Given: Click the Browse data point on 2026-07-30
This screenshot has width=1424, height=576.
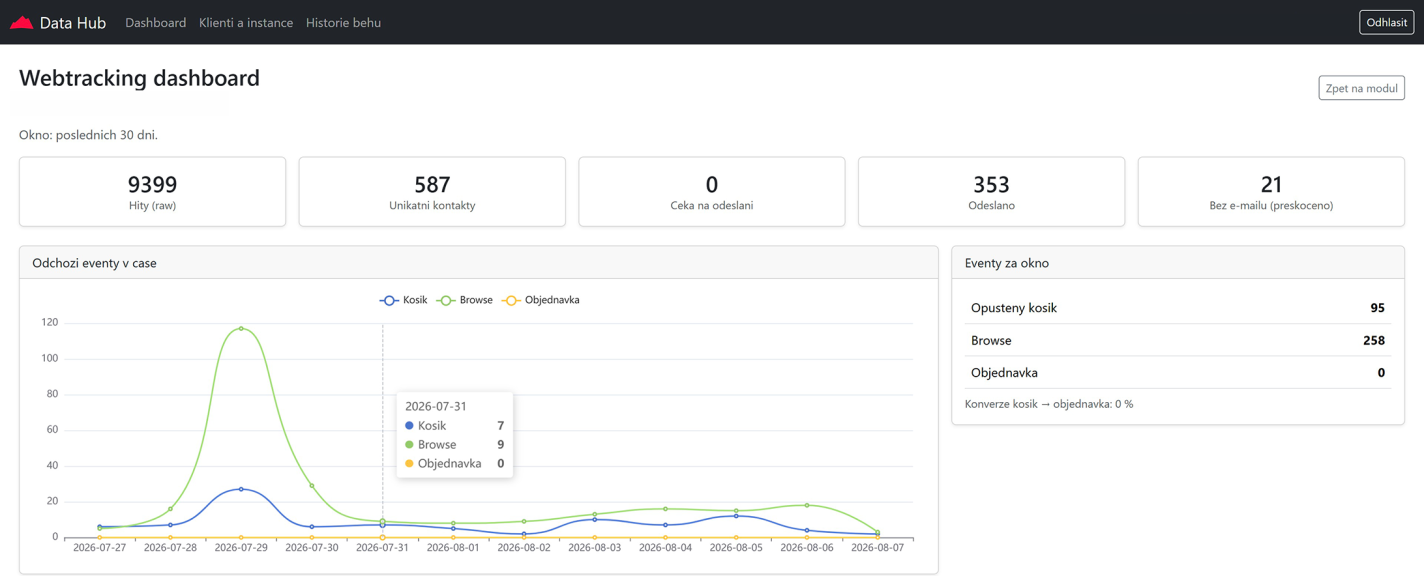Looking at the screenshot, I should coord(312,486).
